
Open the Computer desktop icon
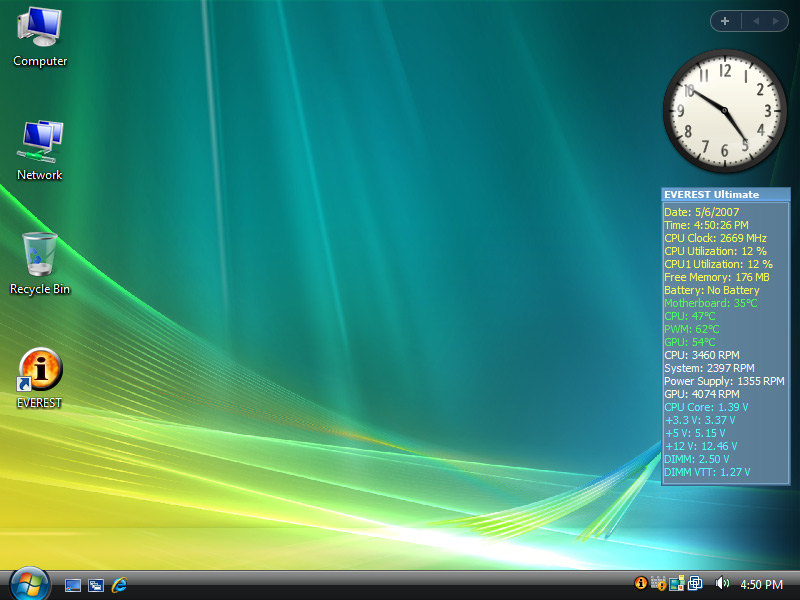click(x=40, y=28)
